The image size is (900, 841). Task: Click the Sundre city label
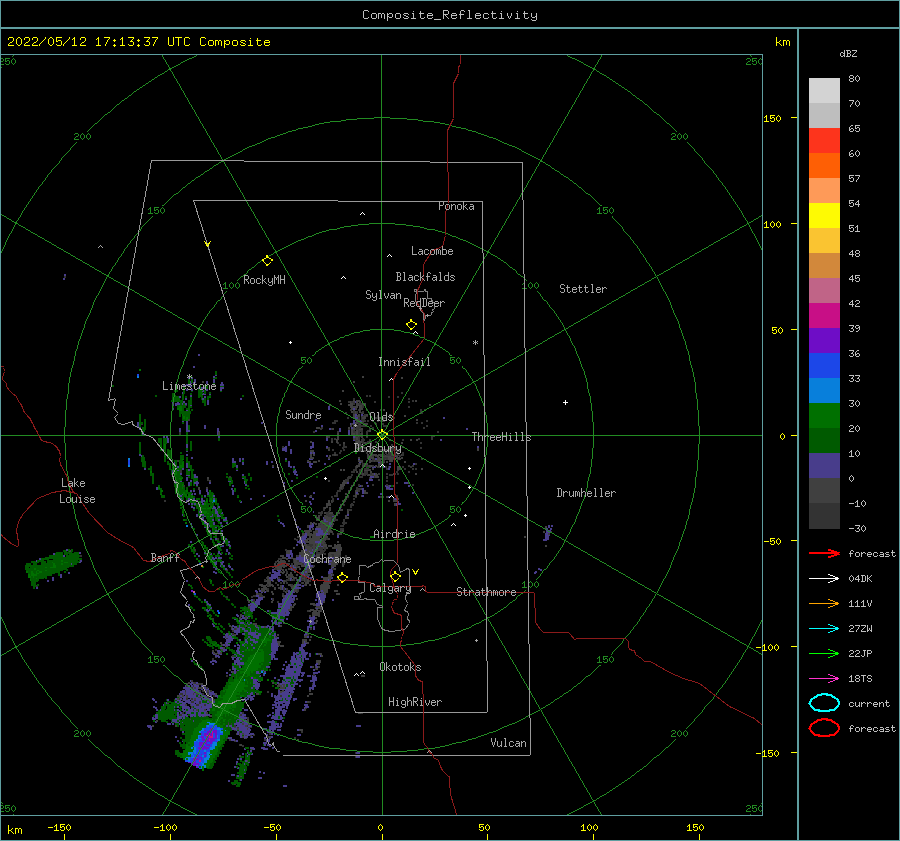pyautogui.click(x=303, y=414)
